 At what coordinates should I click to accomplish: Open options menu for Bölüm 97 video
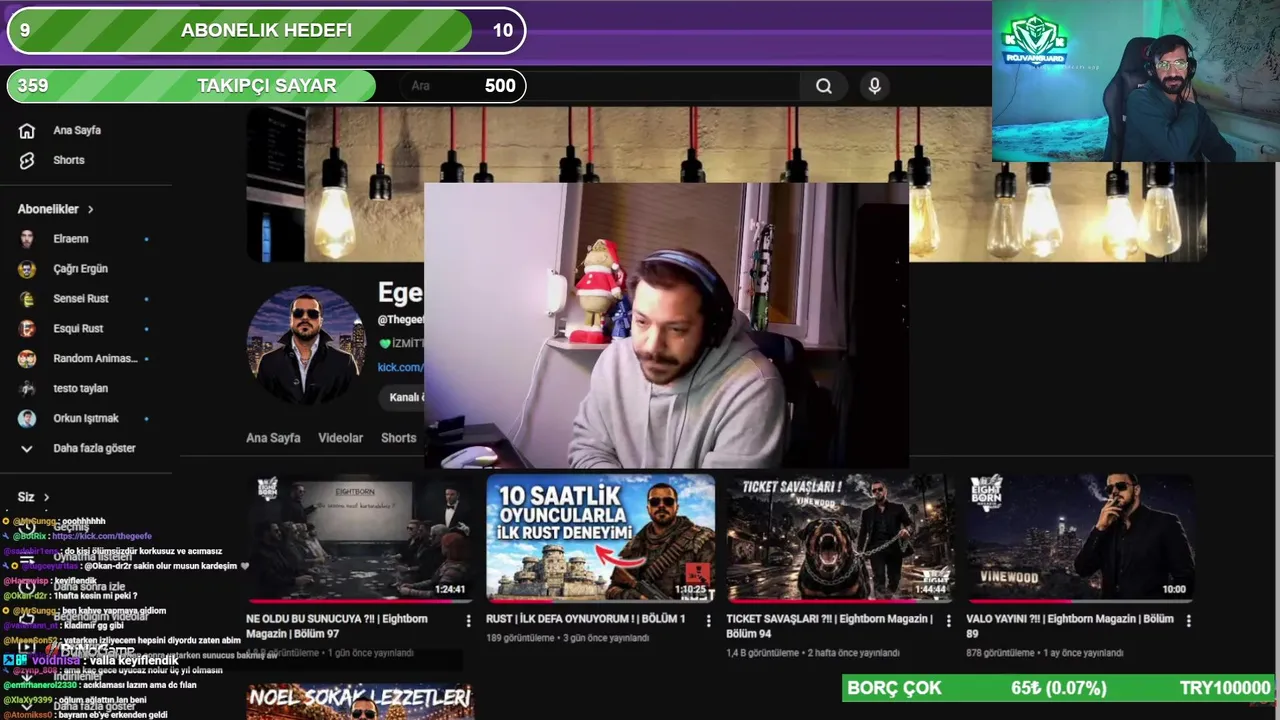(x=468, y=621)
